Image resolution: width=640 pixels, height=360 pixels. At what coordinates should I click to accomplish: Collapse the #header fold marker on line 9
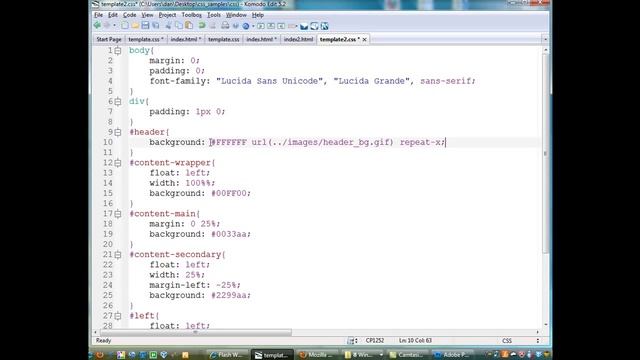coord(118,132)
